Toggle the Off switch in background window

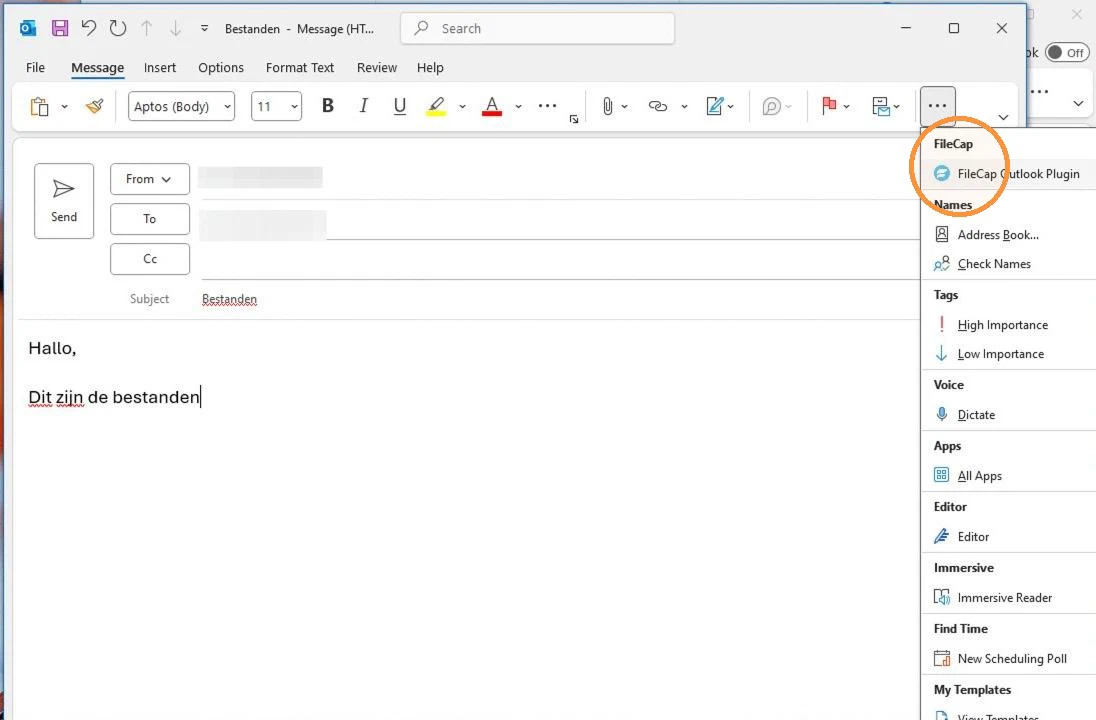pos(1067,52)
